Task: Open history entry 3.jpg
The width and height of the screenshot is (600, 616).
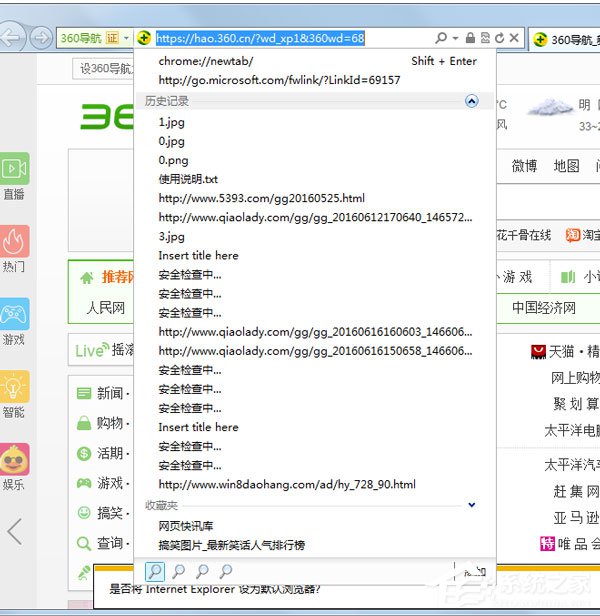Action: point(171,236)
